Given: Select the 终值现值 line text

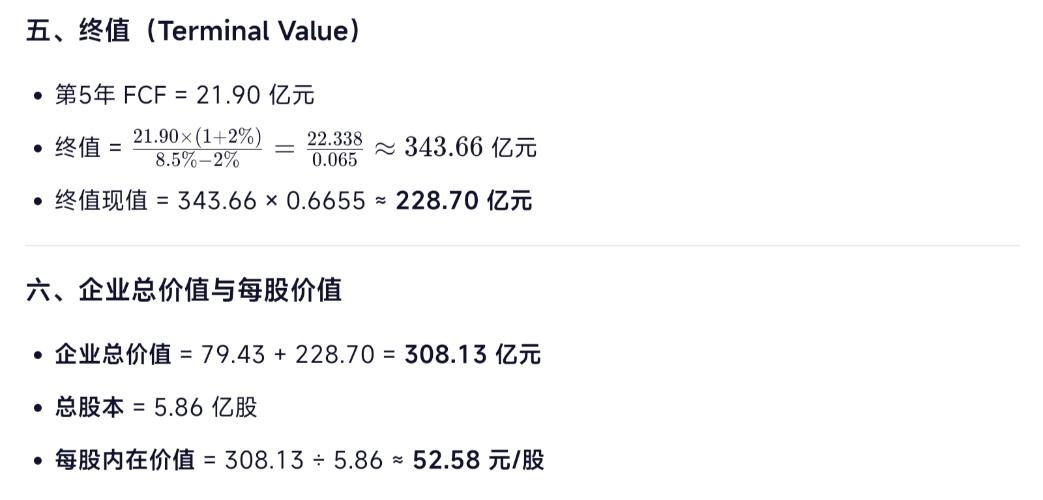Looking at the screenshot, I should pos(293,200).
